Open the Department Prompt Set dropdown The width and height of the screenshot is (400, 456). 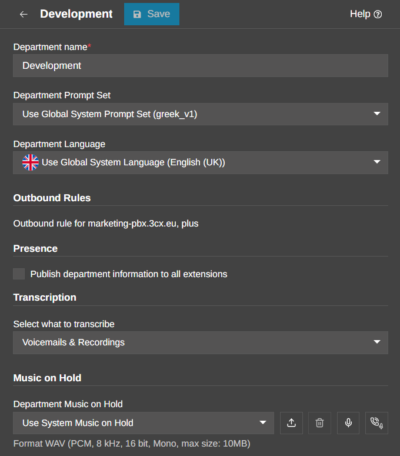pyautogui.click(x=200, y=114)
